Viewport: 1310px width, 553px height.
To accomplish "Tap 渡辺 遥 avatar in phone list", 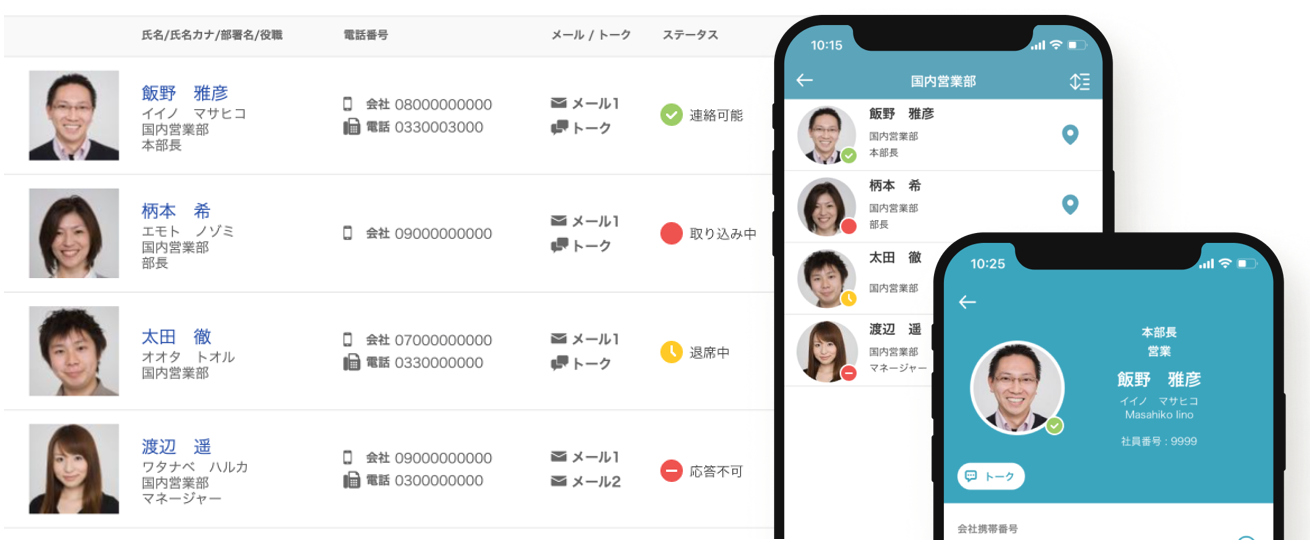I will point(826,351).
